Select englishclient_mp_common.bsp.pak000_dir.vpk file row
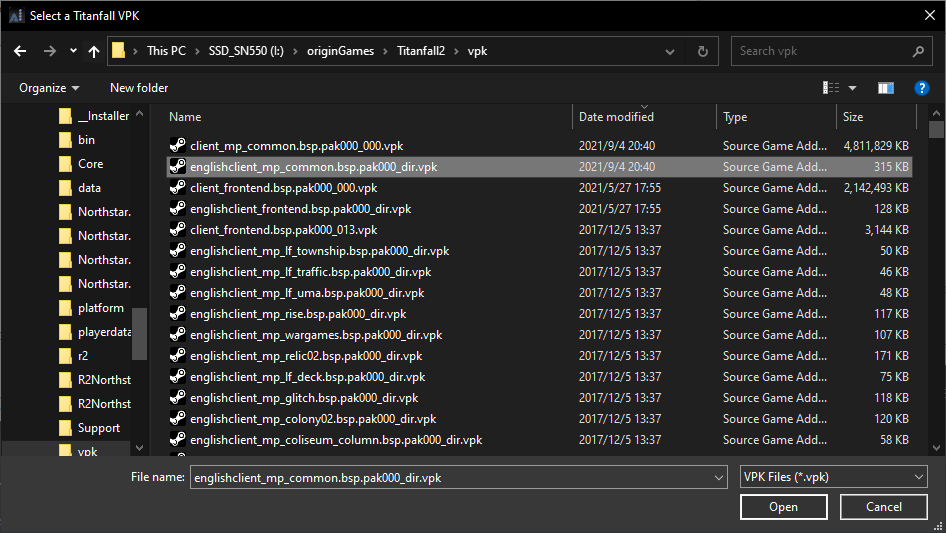 point(539,167)
